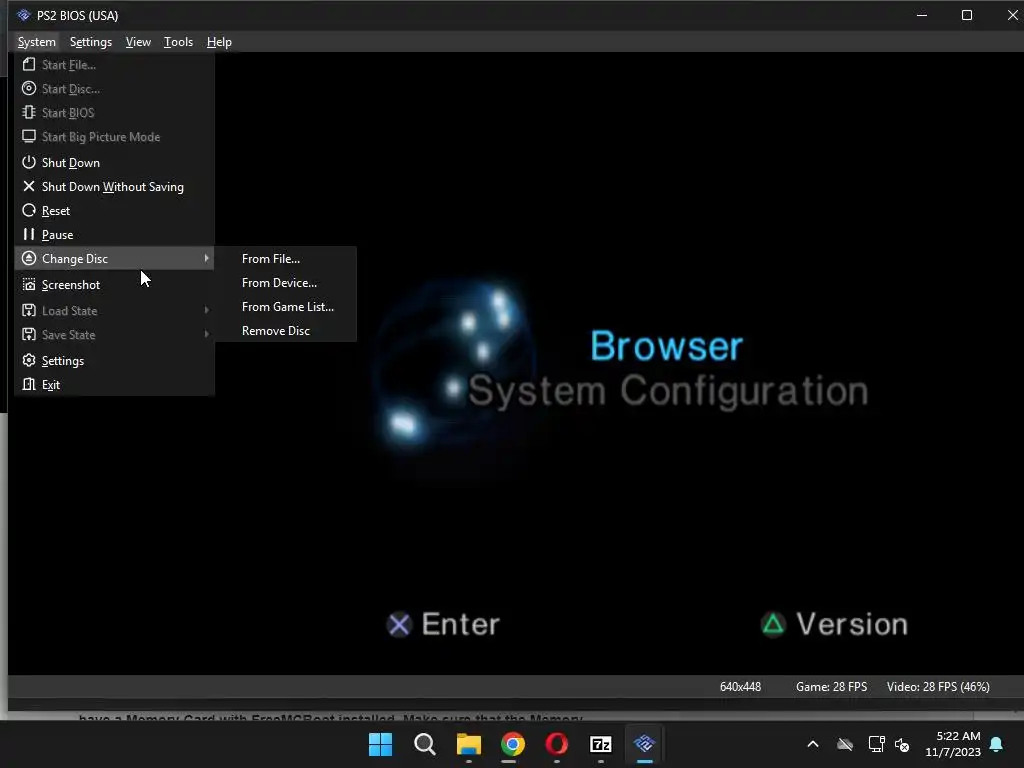Screen dimensions: 1024x768
Task: Click the PCSX2 logo in title bar
Action: click(24, 15)
